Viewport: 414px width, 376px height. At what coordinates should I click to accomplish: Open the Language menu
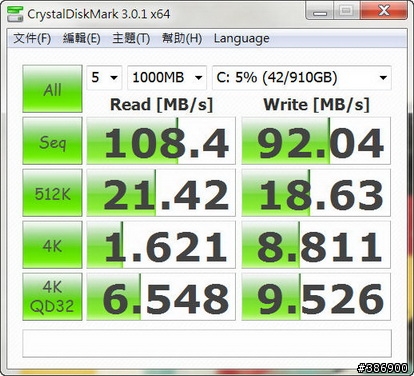click(x=242, y=39)
